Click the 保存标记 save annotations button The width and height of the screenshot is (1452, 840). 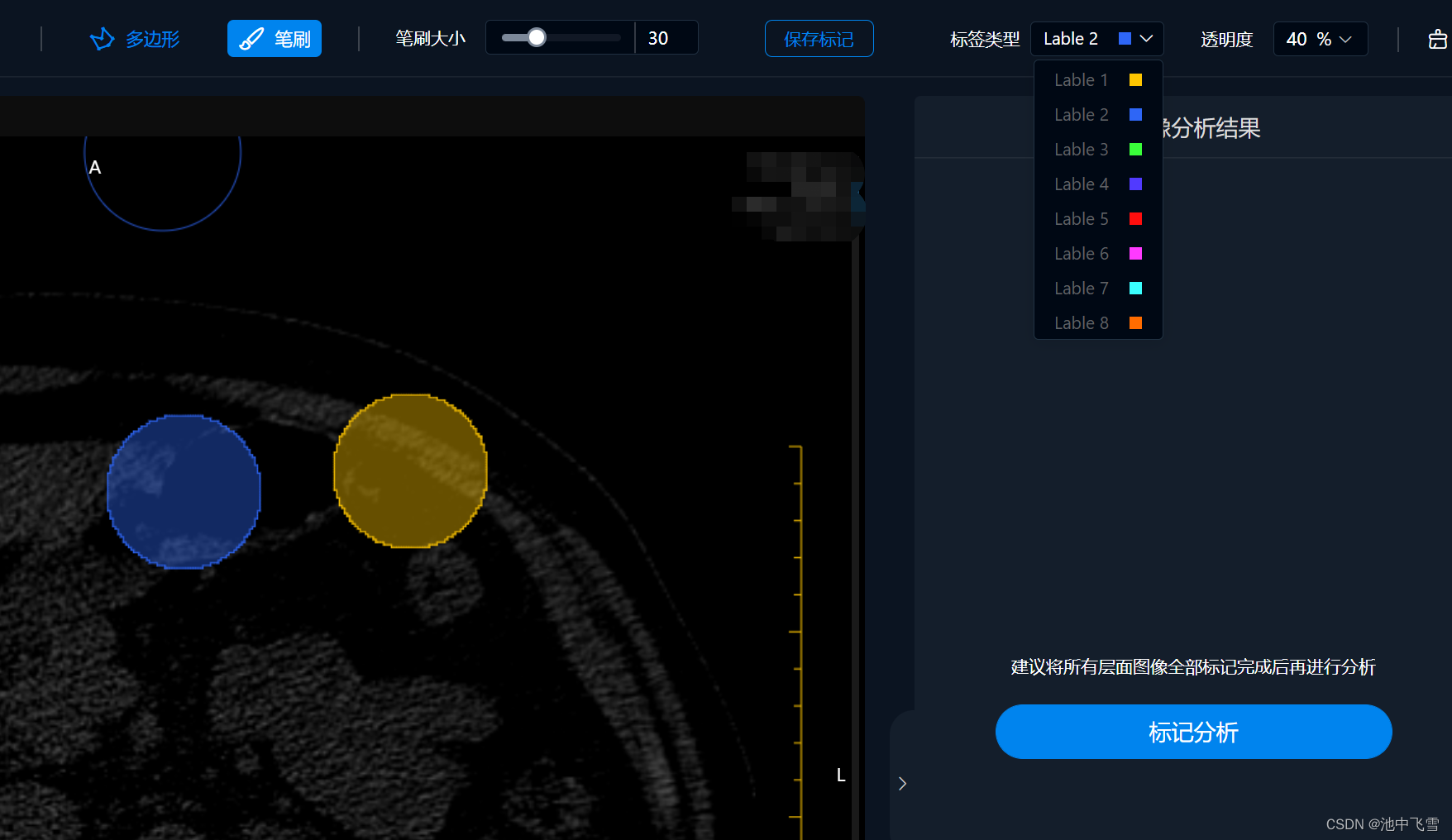coord(819,38)
